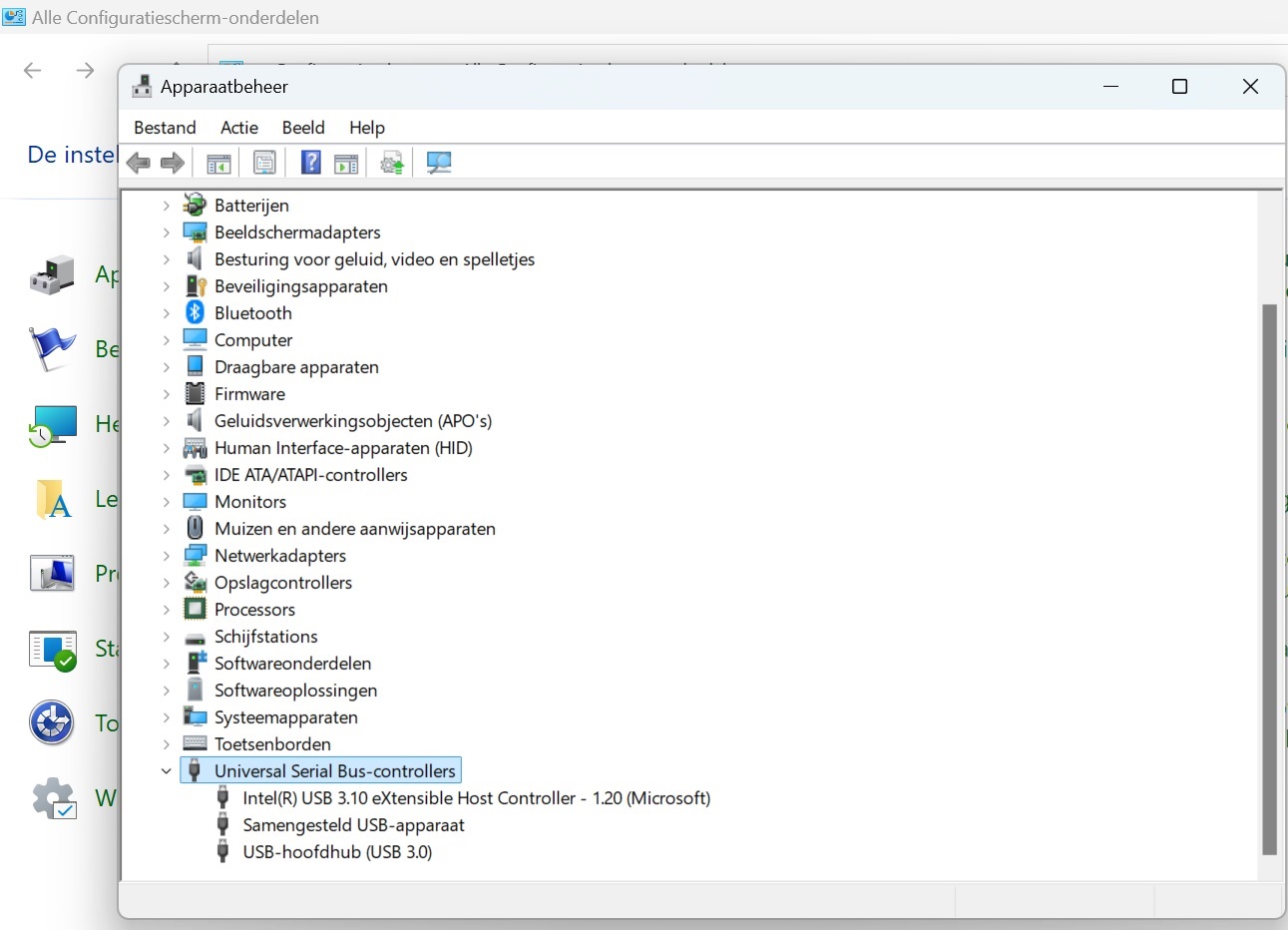1288x930 pixels.
Task: Click the Samengesteld USB-apparaat device icon
Action: pyautogui.click(x=223, y=825)
